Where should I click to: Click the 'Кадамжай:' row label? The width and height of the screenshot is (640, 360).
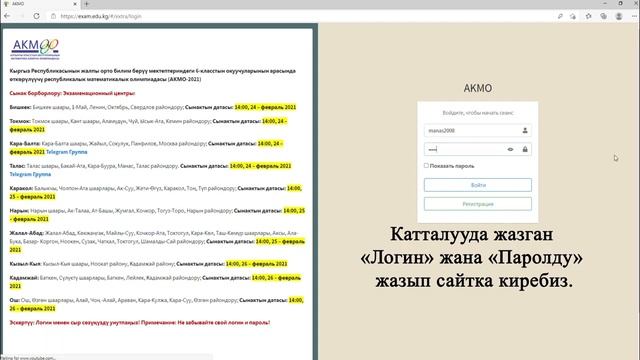(x=24, y=278)
